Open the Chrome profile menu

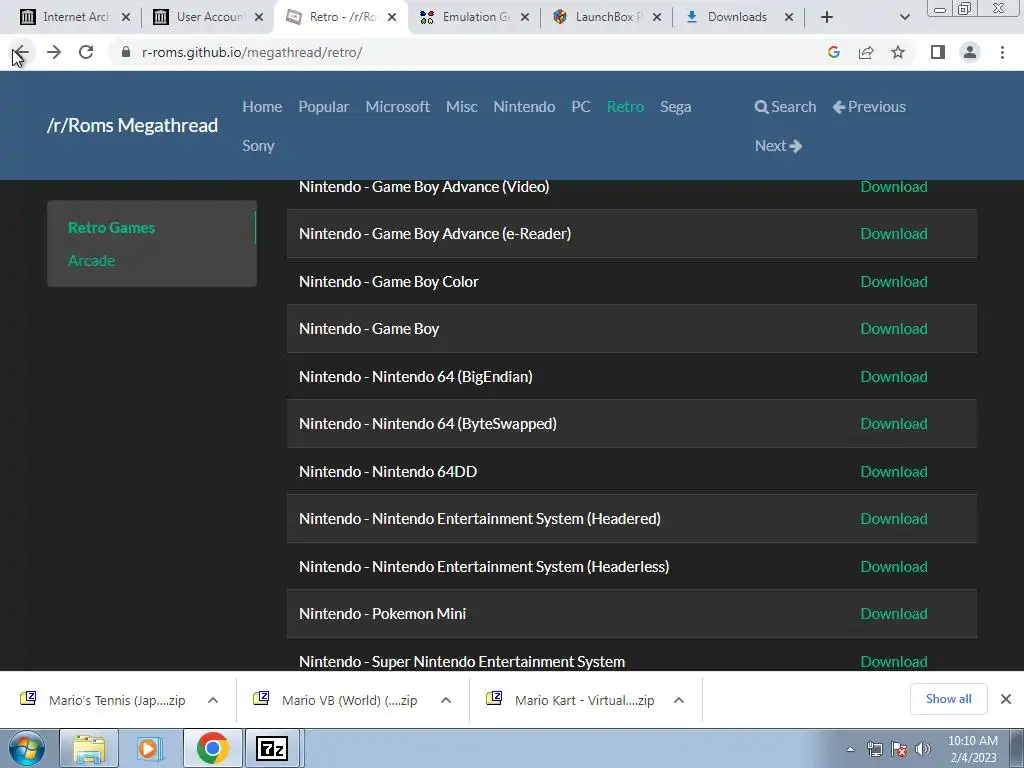[x=970, y=52]
